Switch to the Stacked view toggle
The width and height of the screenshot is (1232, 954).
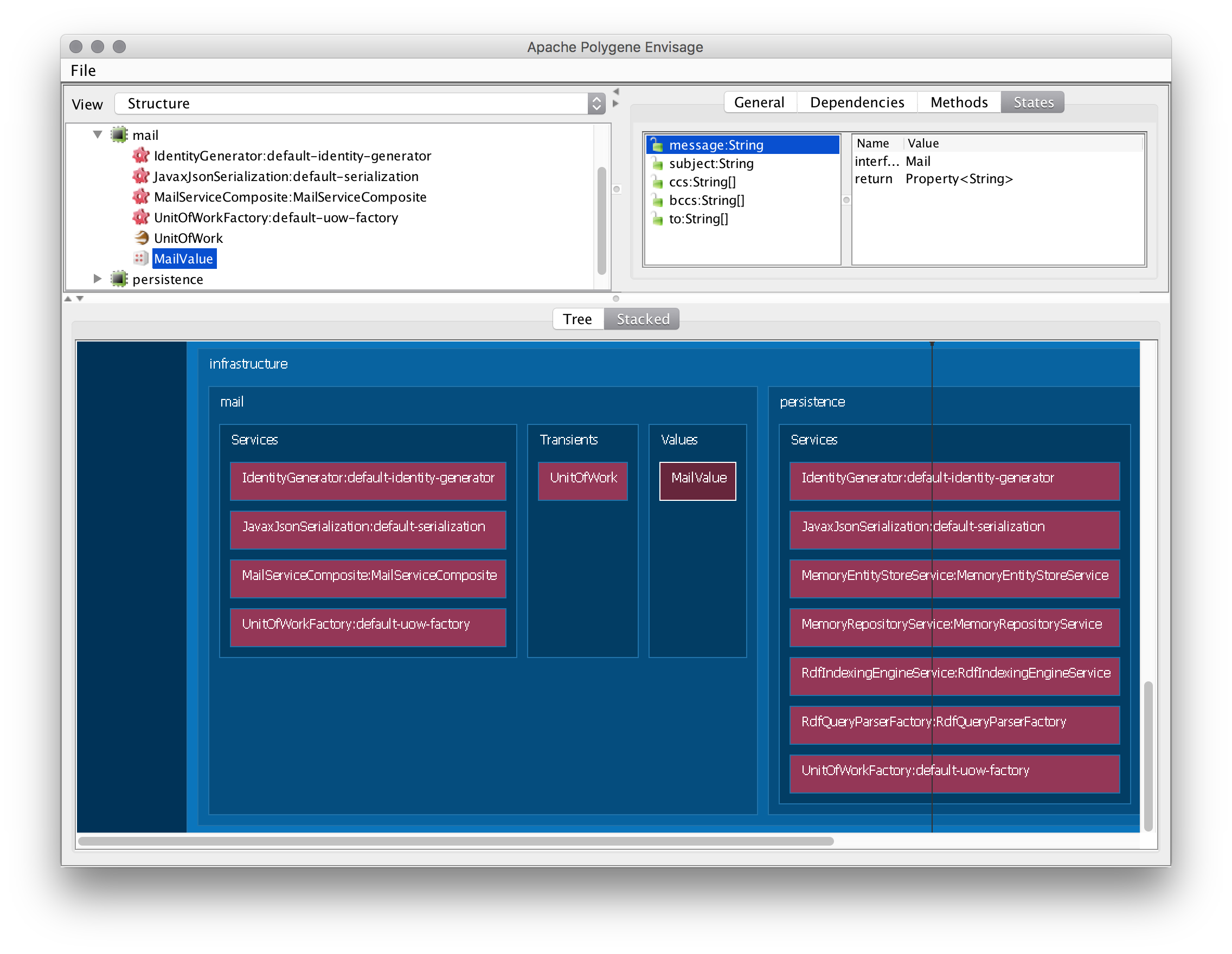click(x=642, y=319)
